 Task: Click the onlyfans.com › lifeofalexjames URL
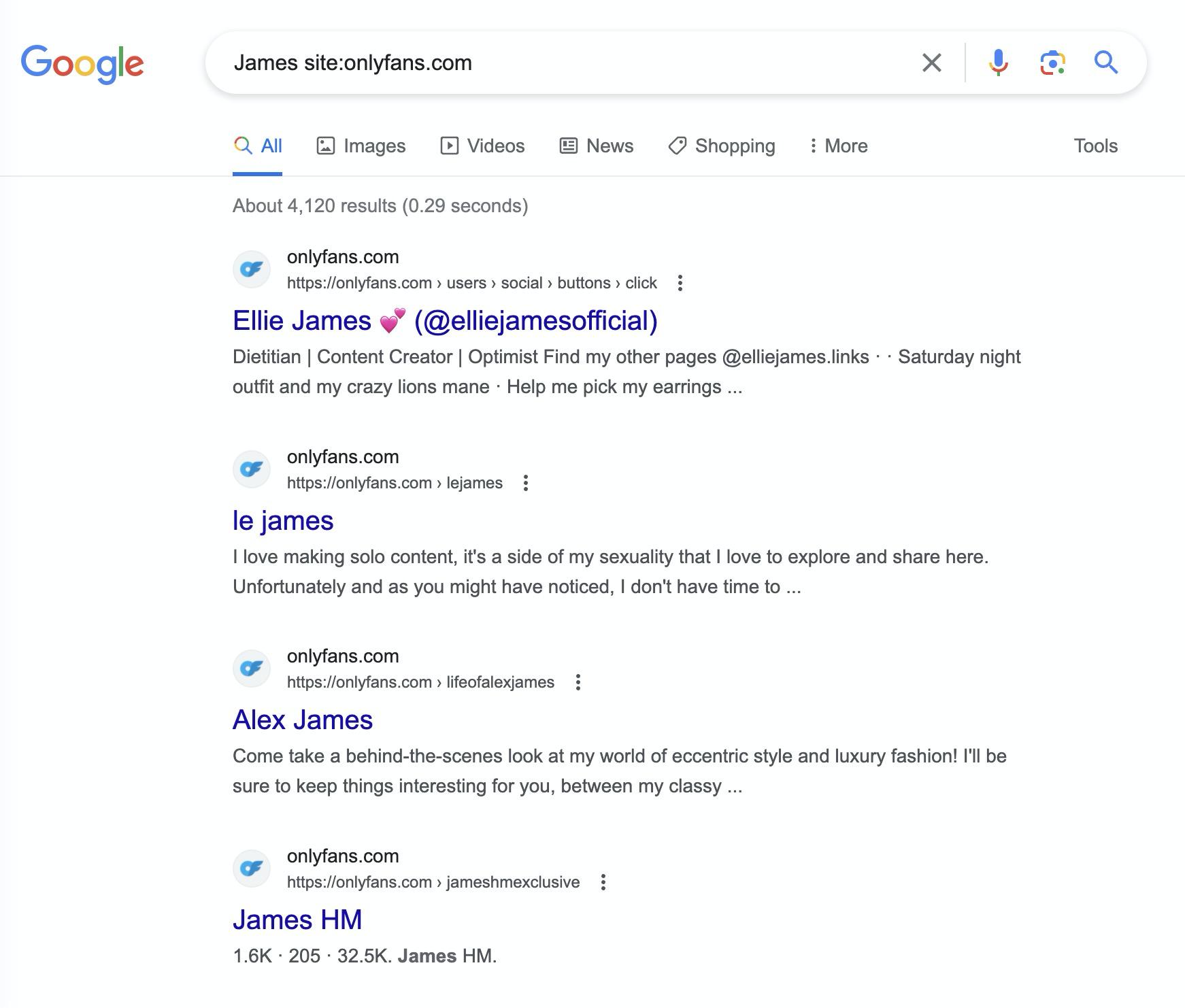tap(420, 682)
